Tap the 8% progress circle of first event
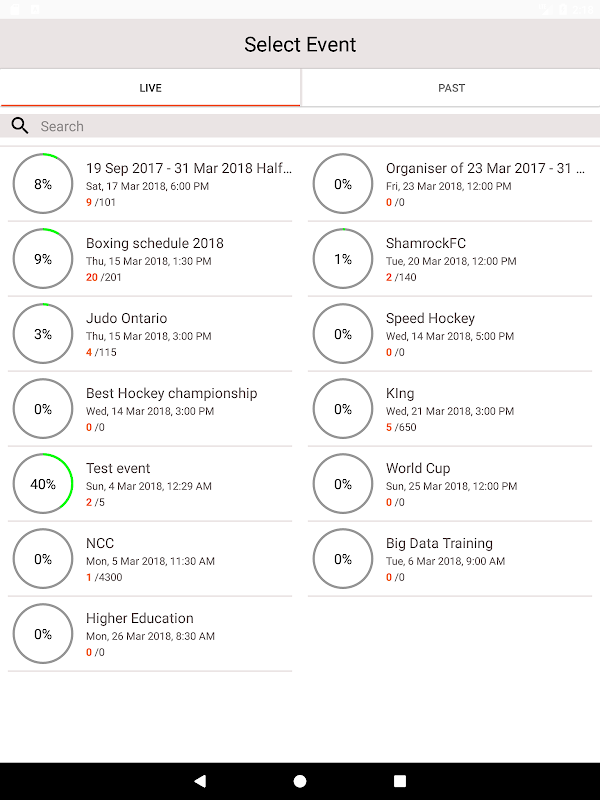Image resolution: width=600 pixels, height=800 pixels. click(43, 184)
